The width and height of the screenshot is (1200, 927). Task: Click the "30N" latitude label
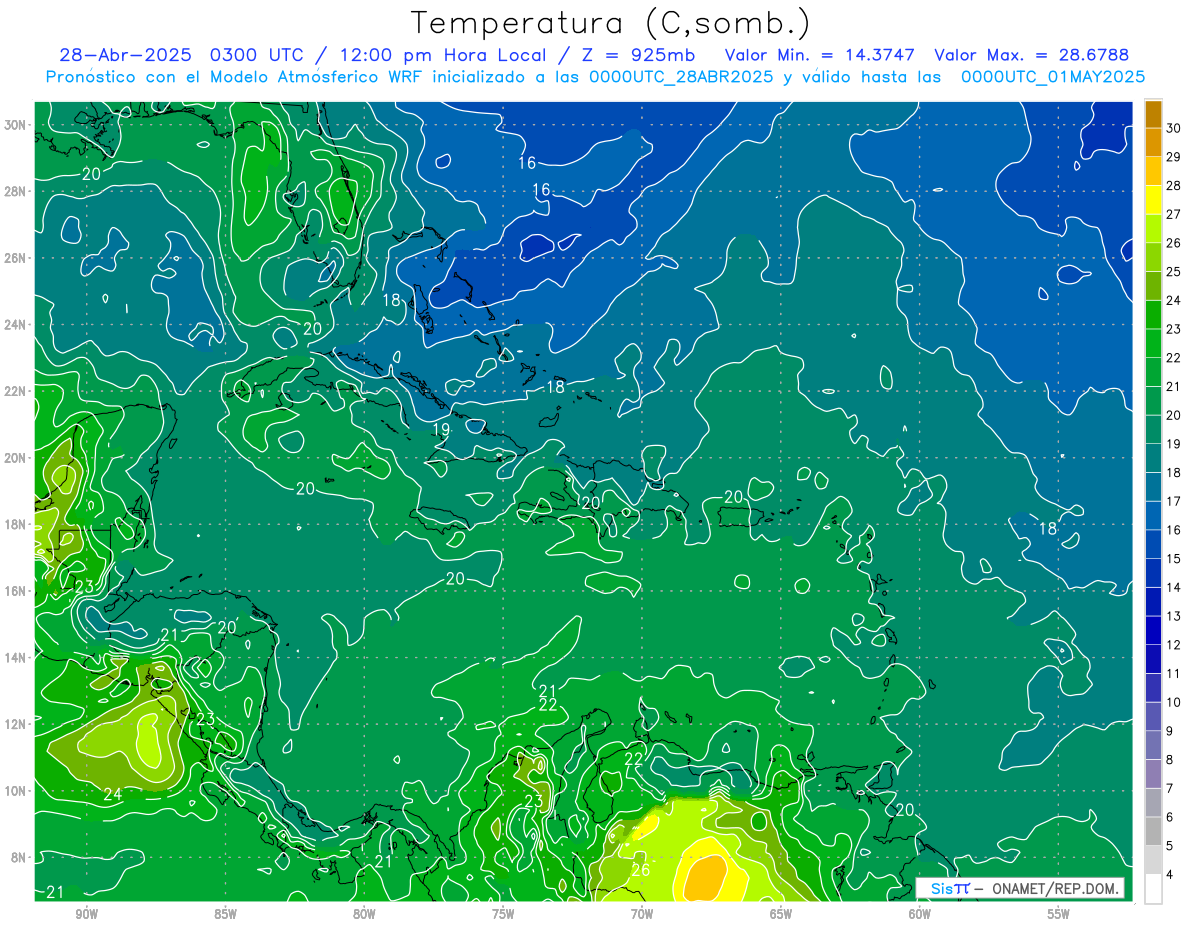(x=17, y=125)
